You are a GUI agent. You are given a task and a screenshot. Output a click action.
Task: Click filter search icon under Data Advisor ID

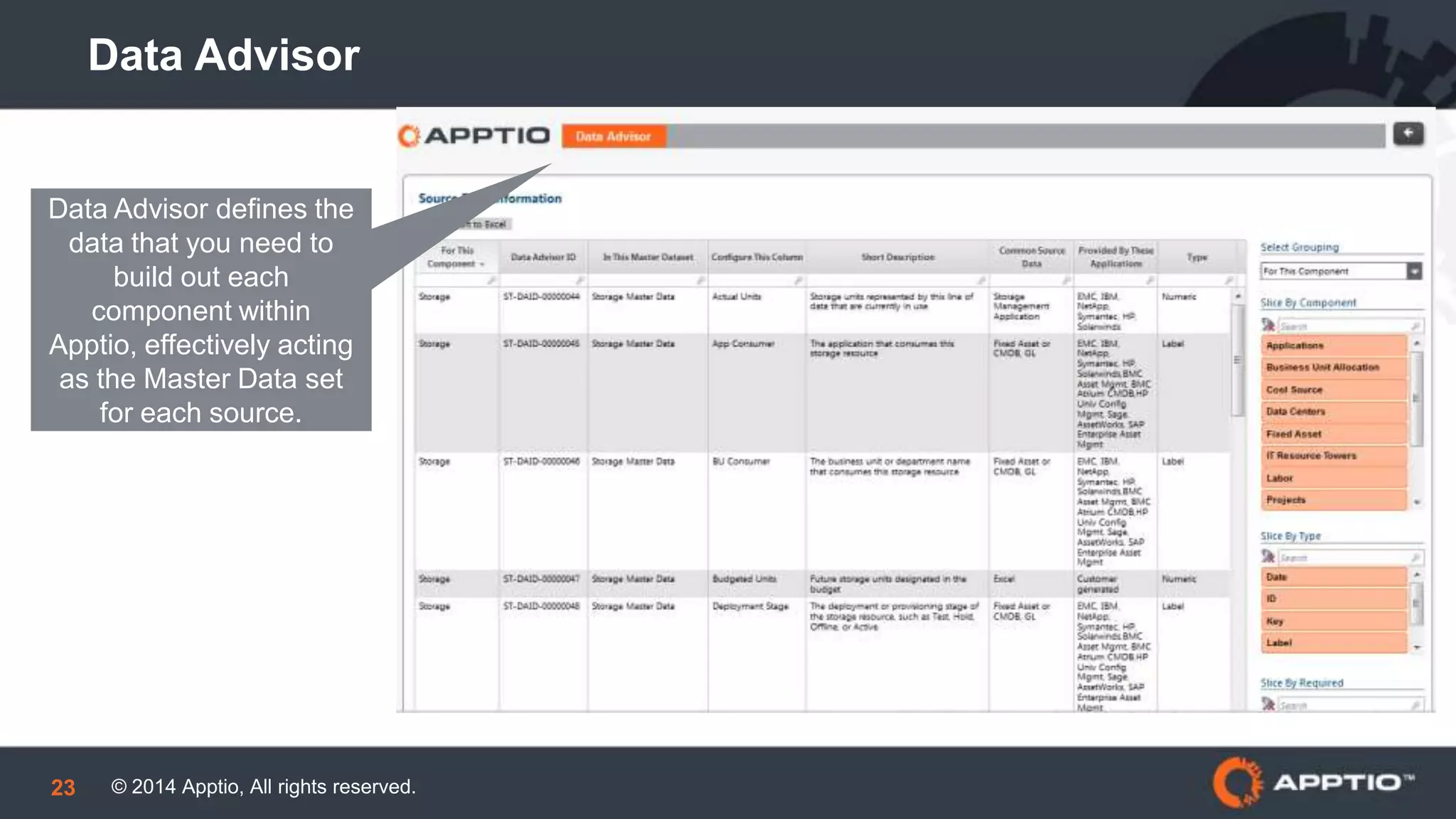pos(580,281)
